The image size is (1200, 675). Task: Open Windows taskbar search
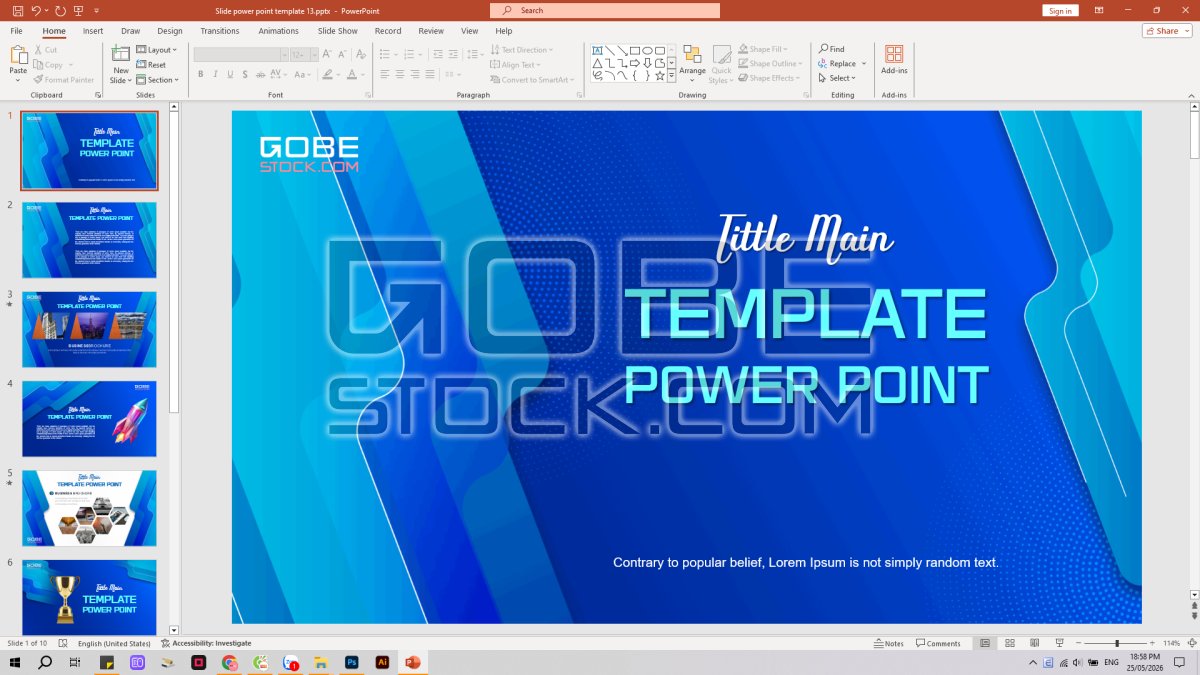pos(45,662)
